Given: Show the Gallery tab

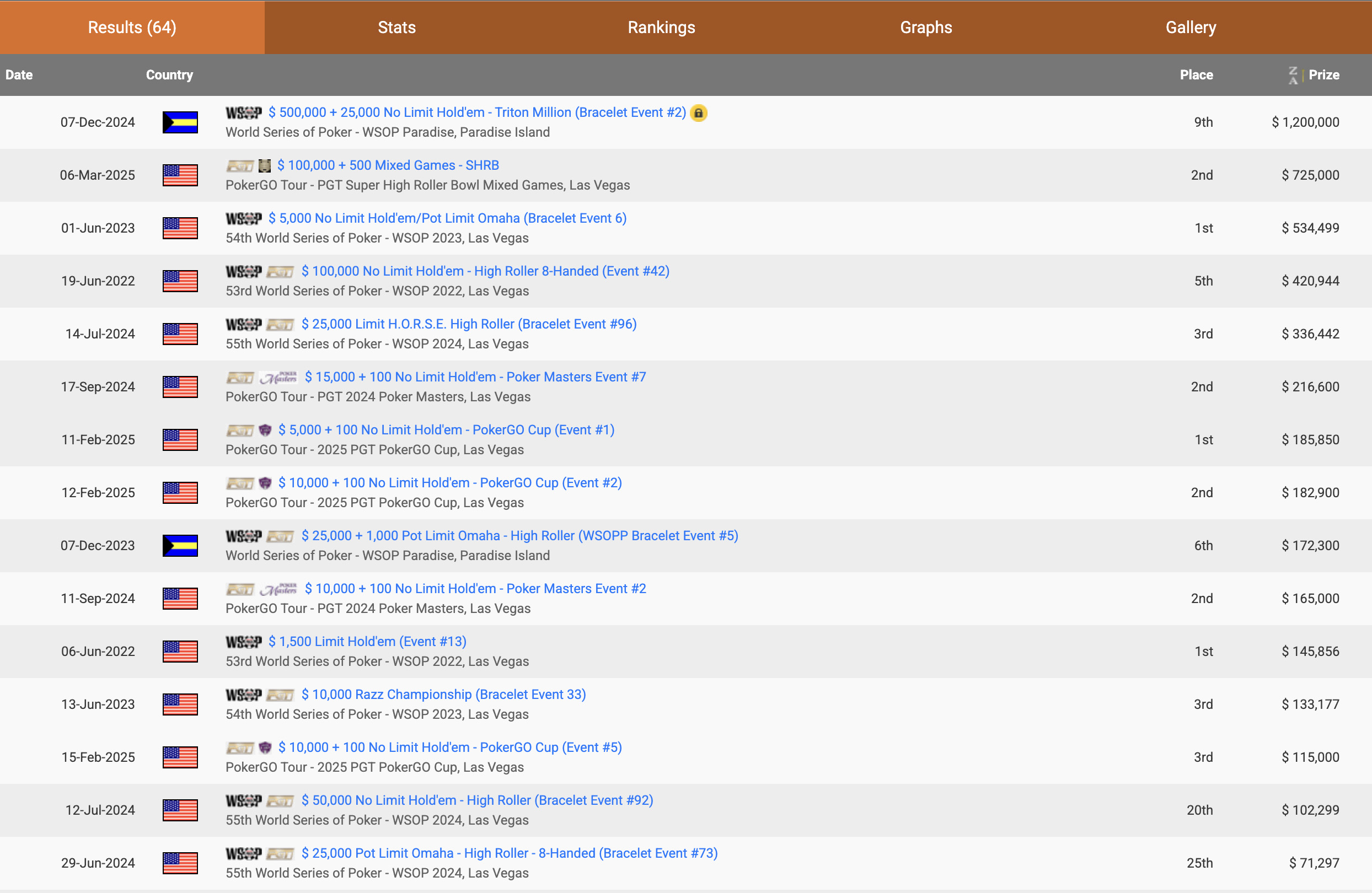Looking at the screenshot, I should pyautogui.click(x=1191, y=27).
